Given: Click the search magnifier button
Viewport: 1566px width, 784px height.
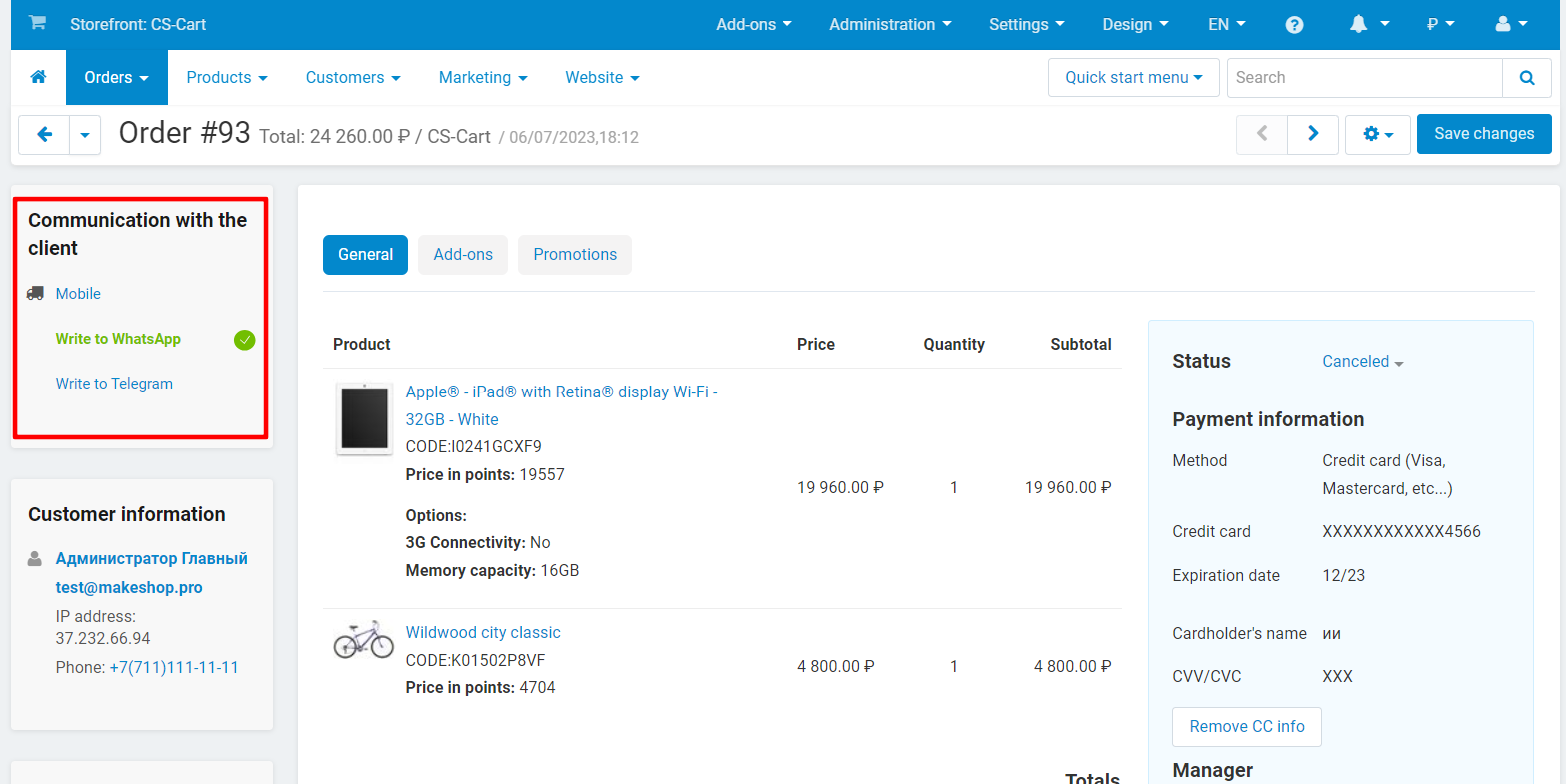Looking at the screenshot, I should (x=1526, y=78).
